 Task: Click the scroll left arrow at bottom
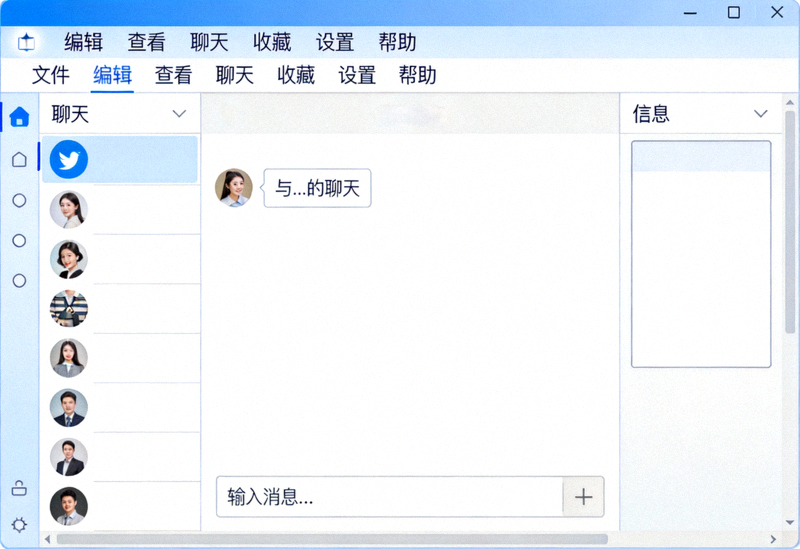[x=47, y=539]
